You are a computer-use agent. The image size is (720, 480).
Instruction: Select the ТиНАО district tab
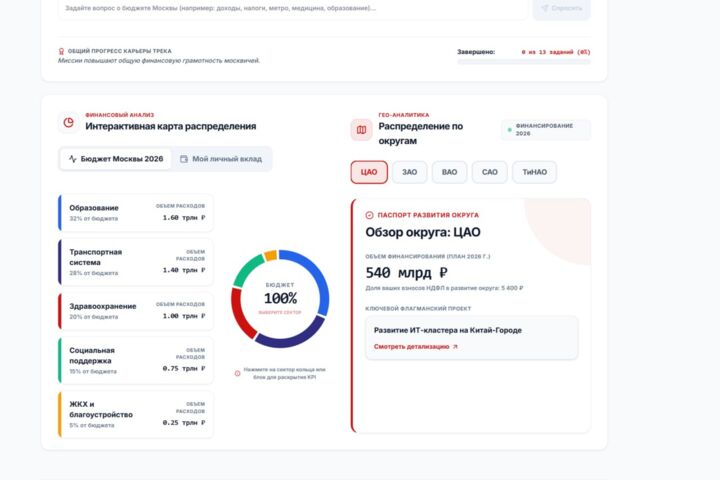pos(534,172)
